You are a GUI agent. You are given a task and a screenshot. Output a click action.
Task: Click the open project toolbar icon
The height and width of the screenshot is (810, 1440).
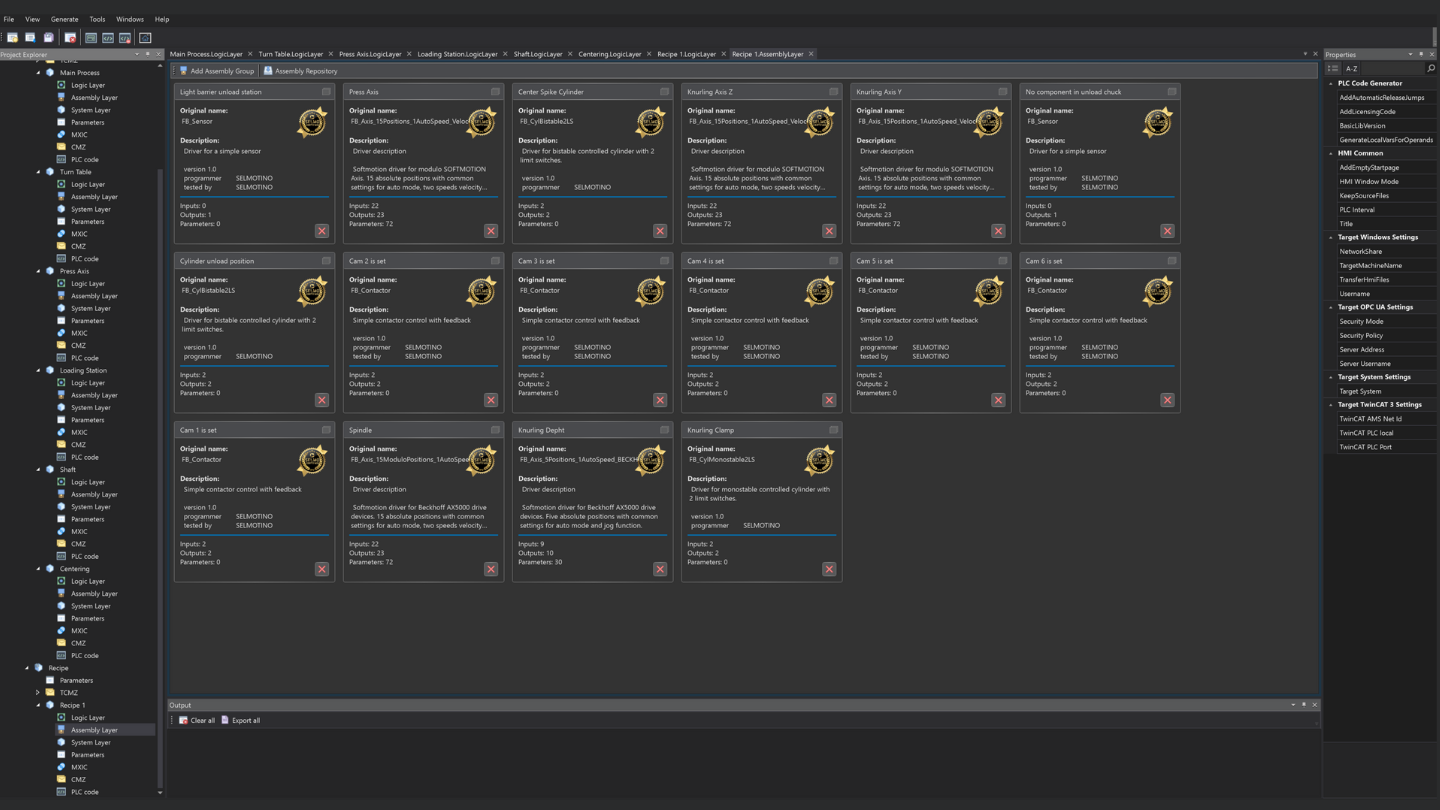click(30, 38)
